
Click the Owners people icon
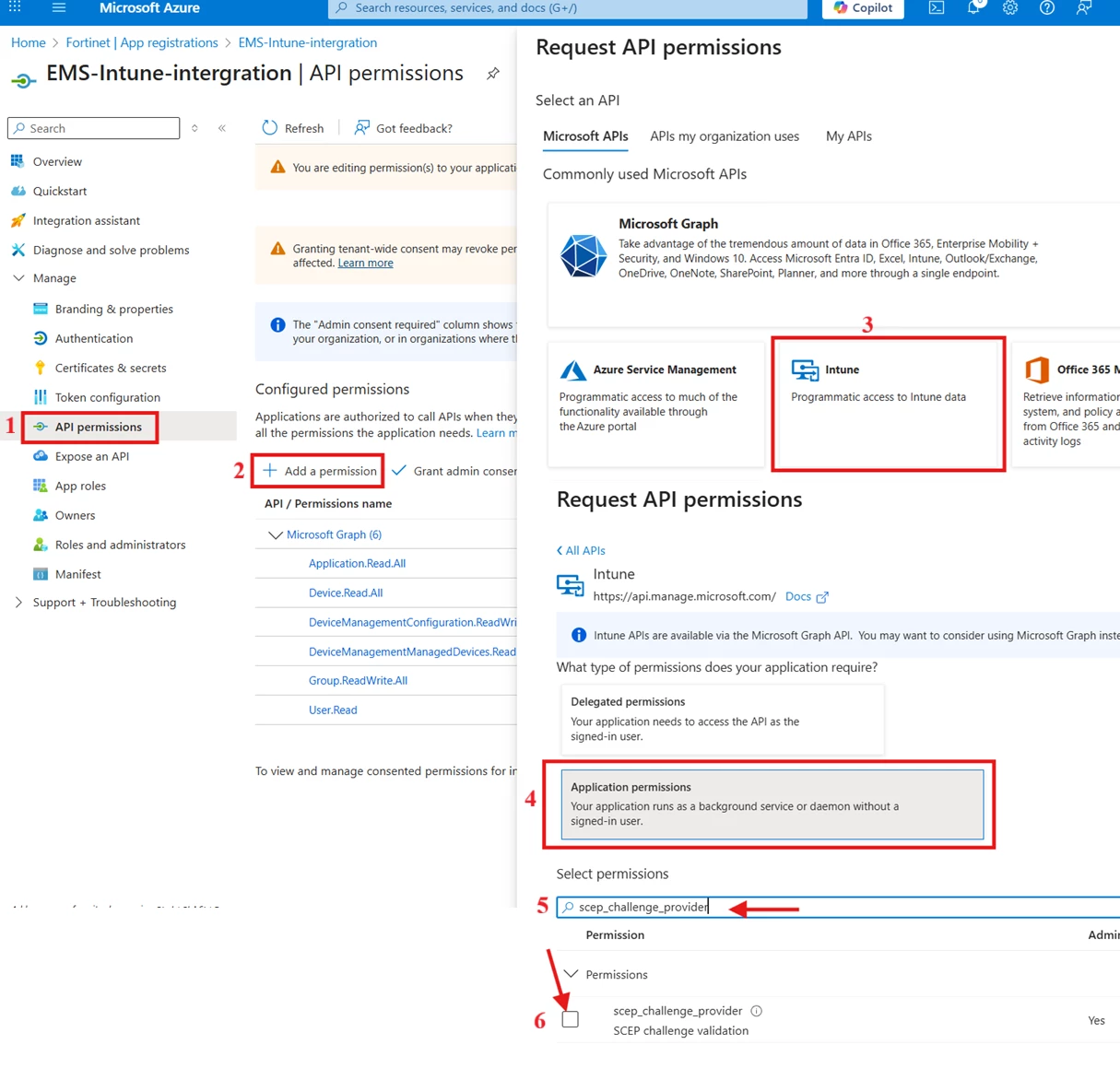click(x=40, y=515)
